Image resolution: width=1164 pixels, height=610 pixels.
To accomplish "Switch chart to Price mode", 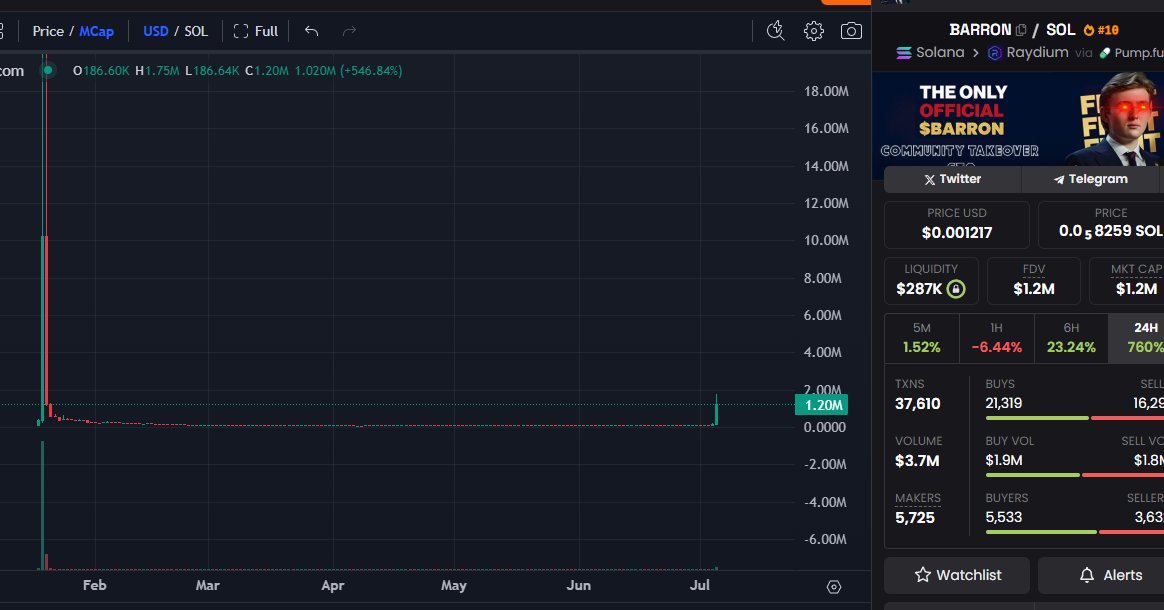I will (x=48, y=31).
